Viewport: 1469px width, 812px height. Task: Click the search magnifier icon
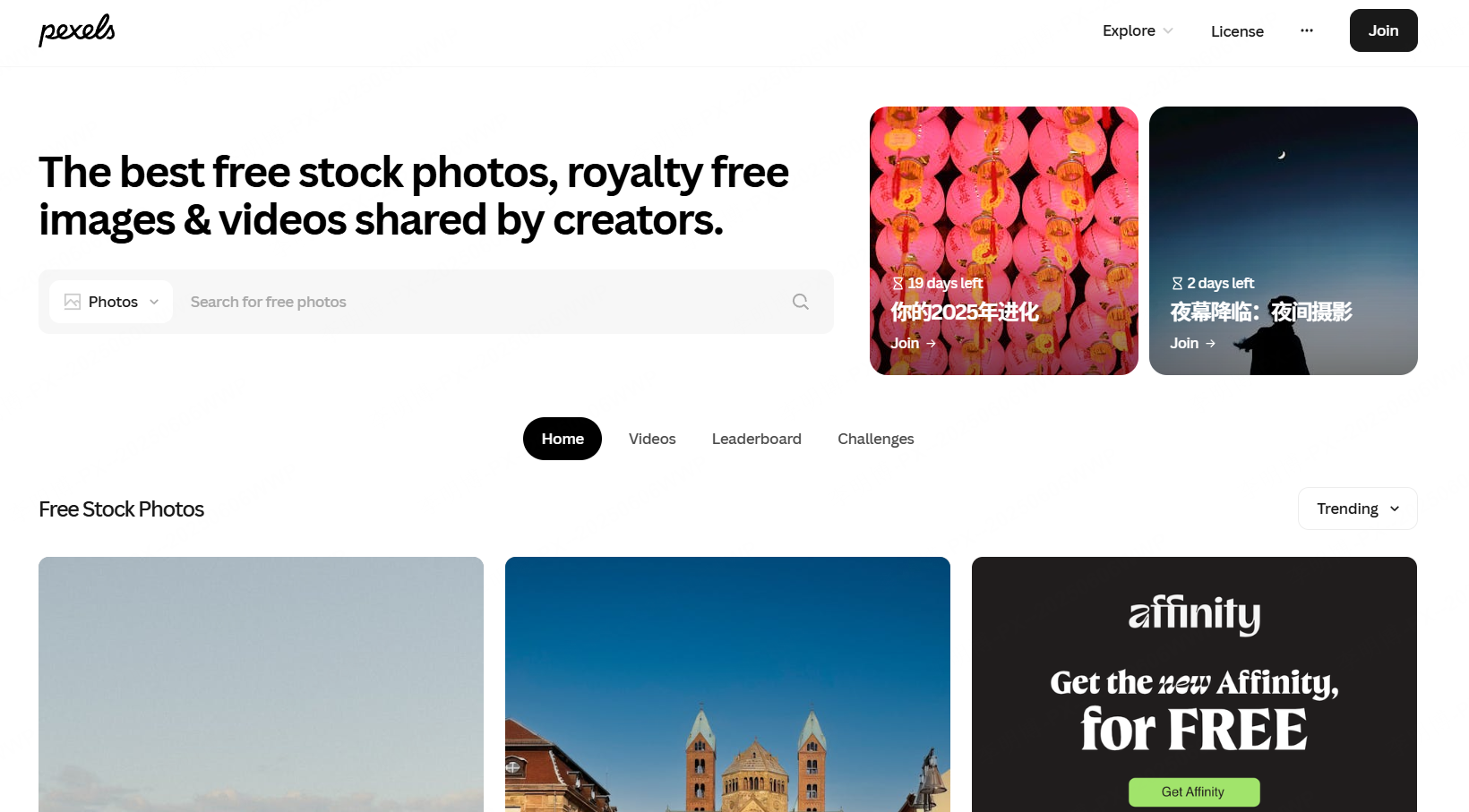[x=801, y=302]
